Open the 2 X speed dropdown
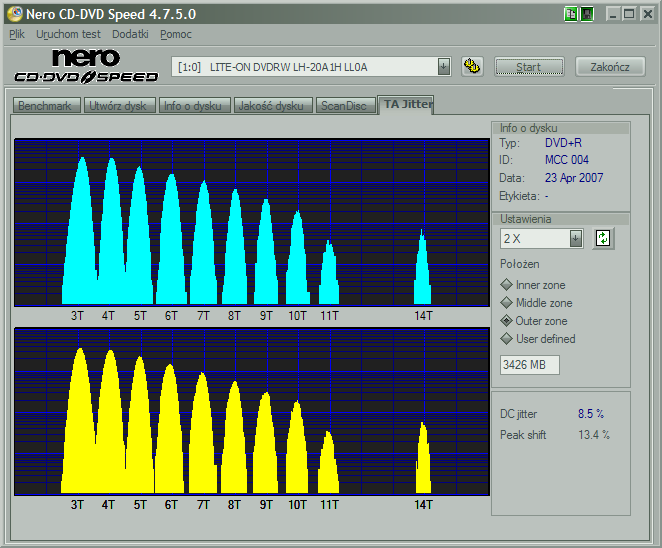Viewport: 662px width, 548px height. pos(575,239)
